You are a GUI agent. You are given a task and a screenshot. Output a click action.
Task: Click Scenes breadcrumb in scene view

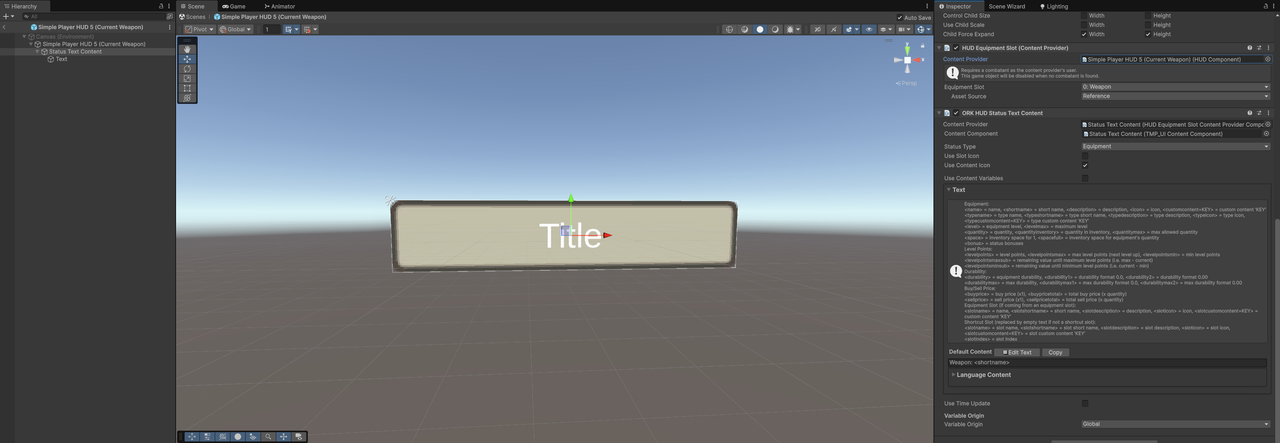tap(195, 17)
